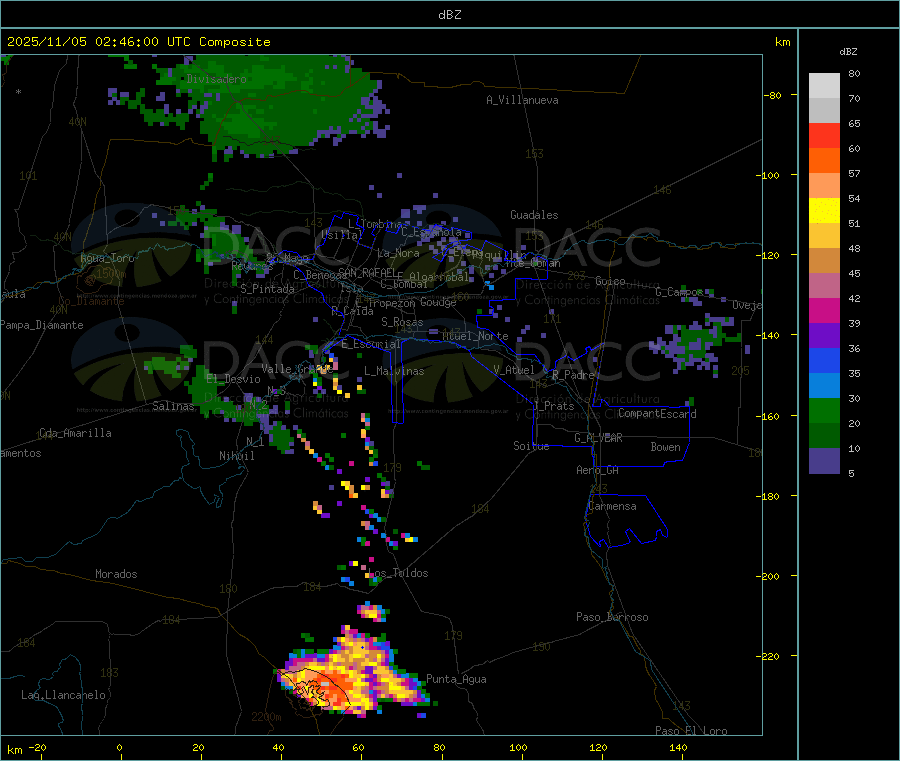Click the El_Desvio map label

[x=233, y=379]
